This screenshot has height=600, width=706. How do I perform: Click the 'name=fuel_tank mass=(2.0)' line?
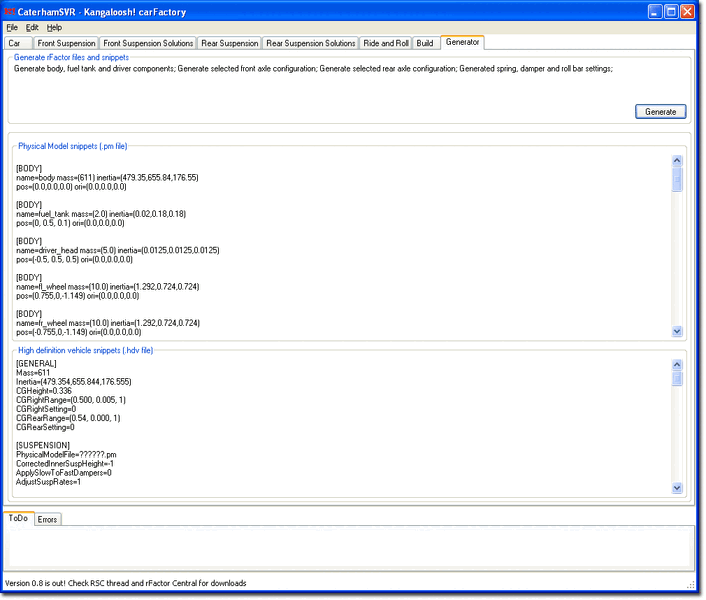pyautogui.click(x=101, y=214)
